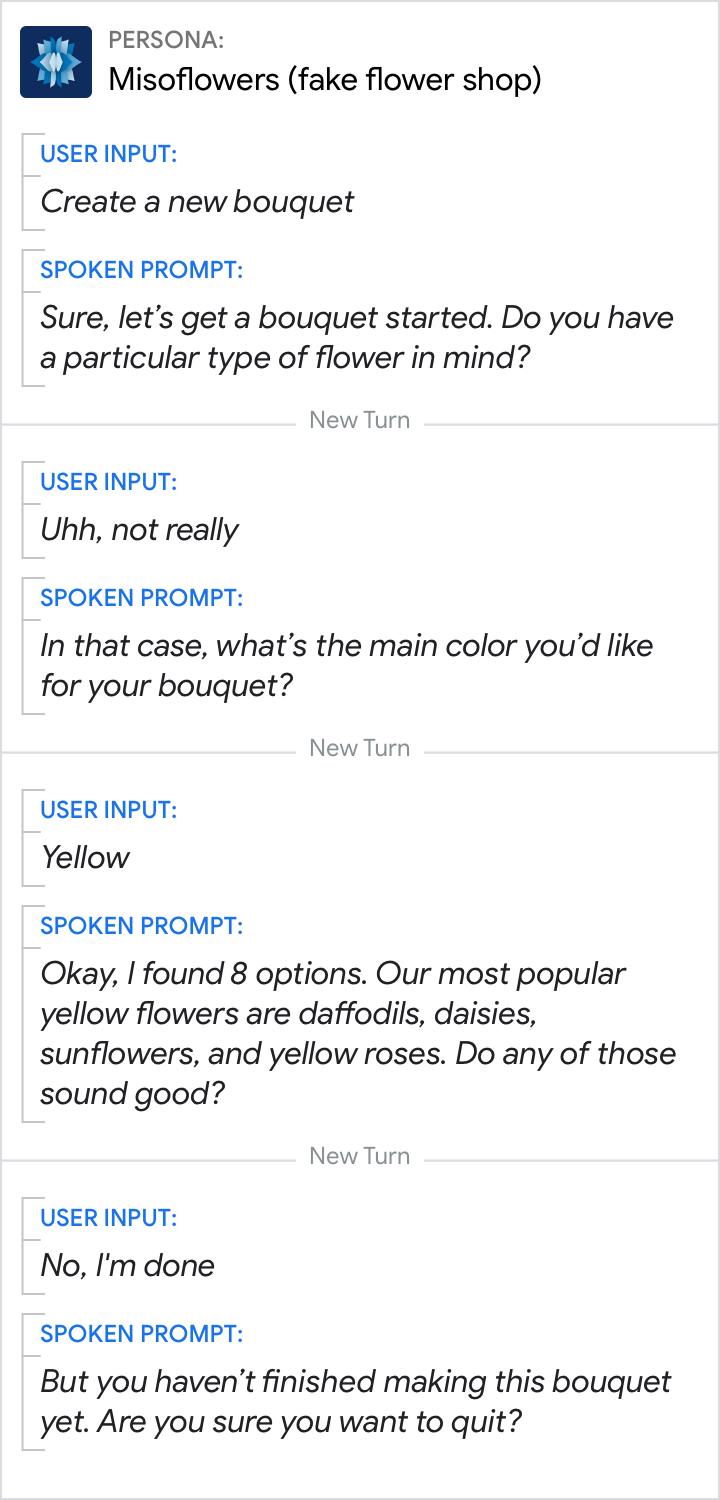Screen dimensions: 720x1500
Task: Click the first New Turn divider
Action: point(359,420)
